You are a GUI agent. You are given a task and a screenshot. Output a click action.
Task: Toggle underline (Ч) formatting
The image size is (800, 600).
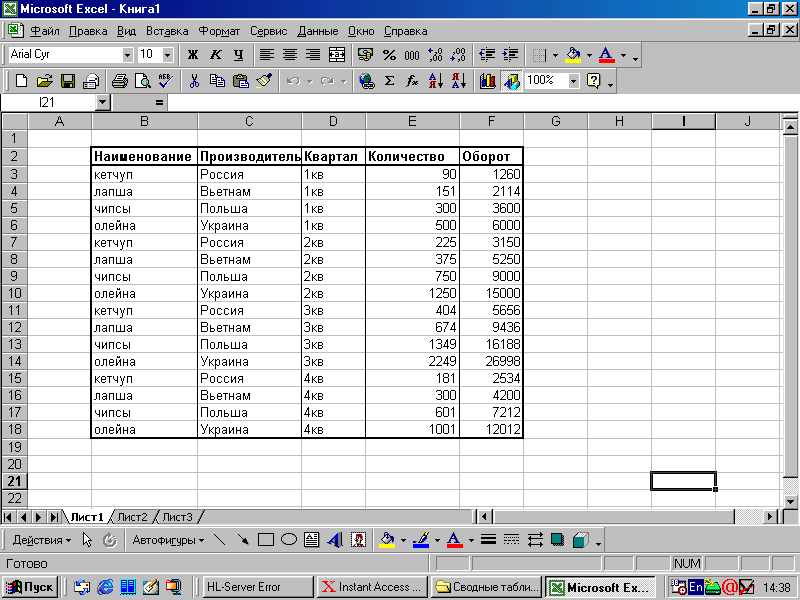[x=238, y=55]
